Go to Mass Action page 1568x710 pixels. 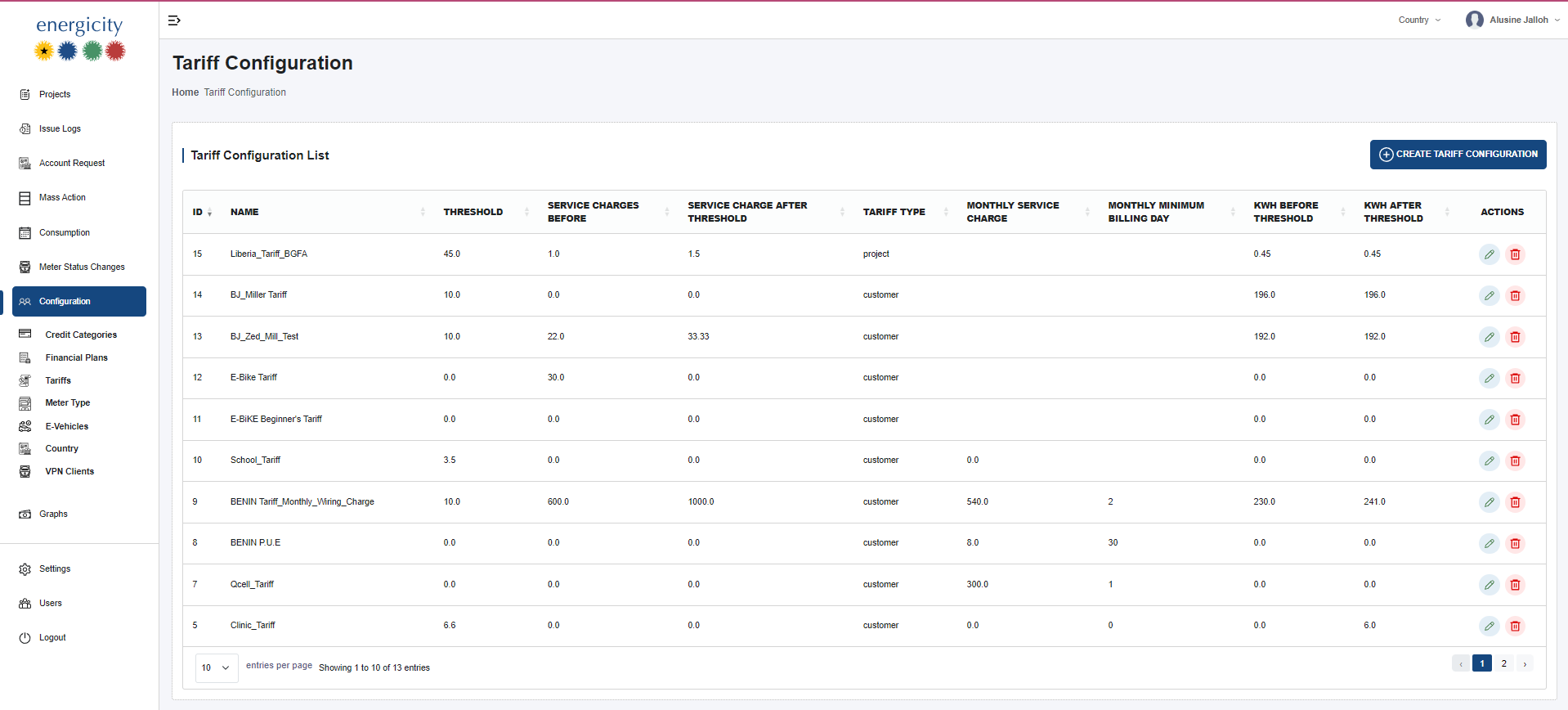pos(62,197)
